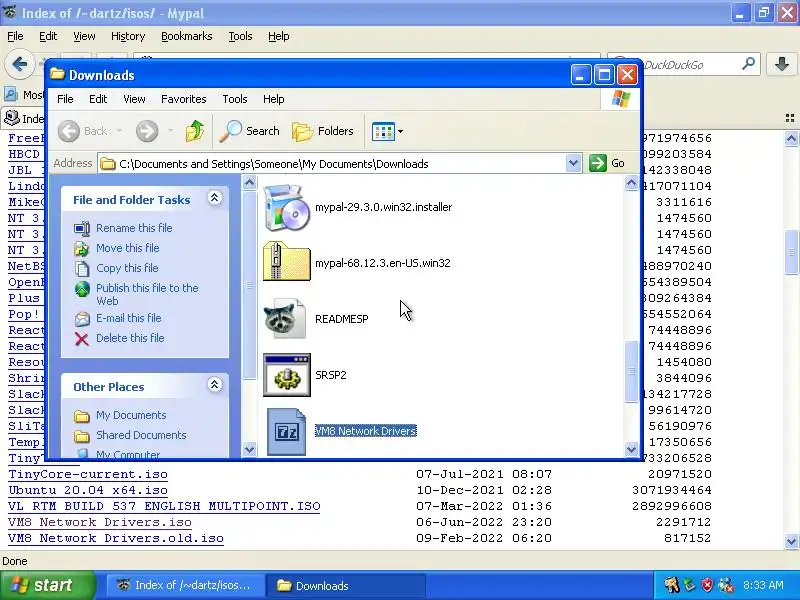Collapse the Other Places panel

point(215,385)
